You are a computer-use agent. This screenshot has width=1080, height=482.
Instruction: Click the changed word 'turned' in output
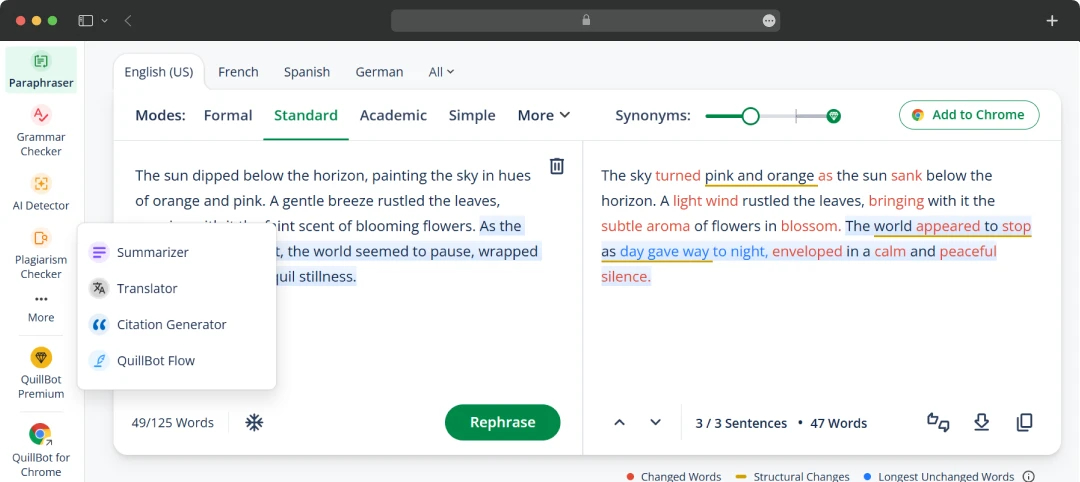[x=678, y=176]
